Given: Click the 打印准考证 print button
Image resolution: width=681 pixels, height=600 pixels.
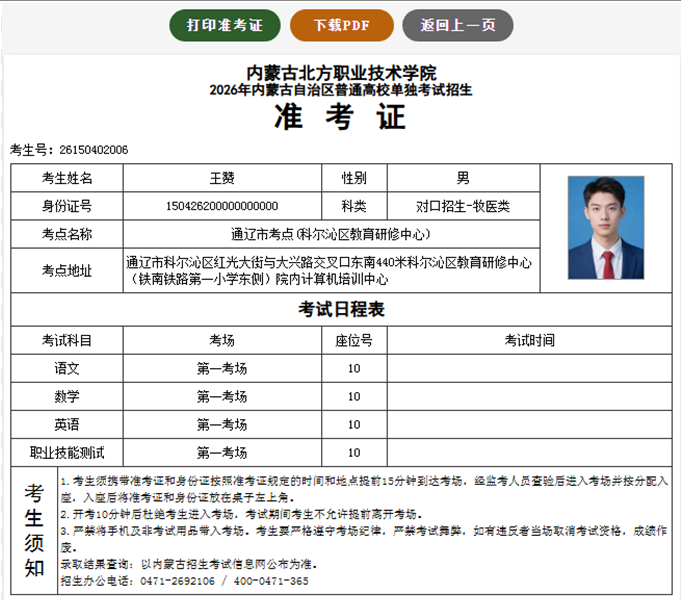Looking at the screenshot, I should [x=225, y=25].
